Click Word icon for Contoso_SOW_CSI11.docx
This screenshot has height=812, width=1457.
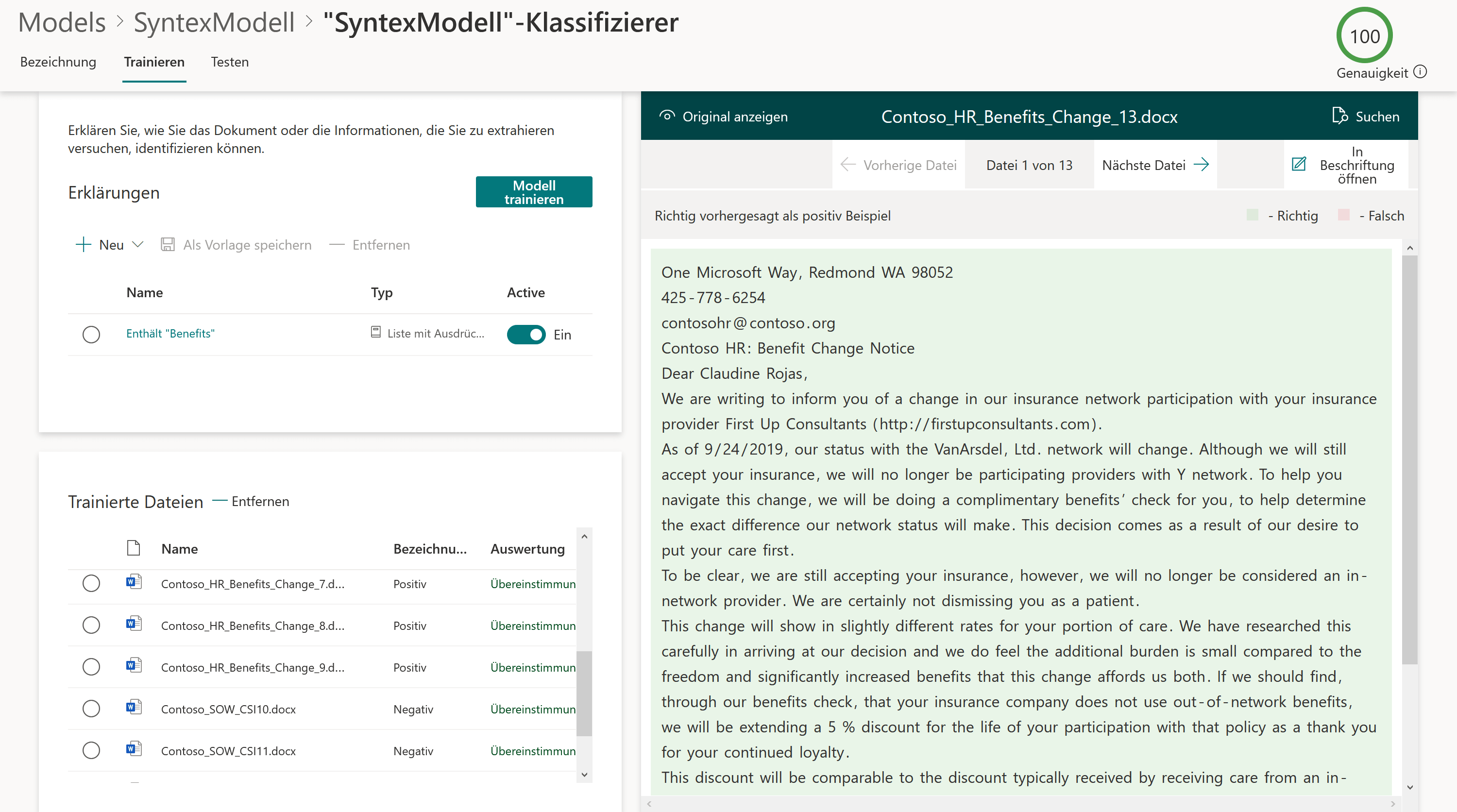(x=134, y=749)
